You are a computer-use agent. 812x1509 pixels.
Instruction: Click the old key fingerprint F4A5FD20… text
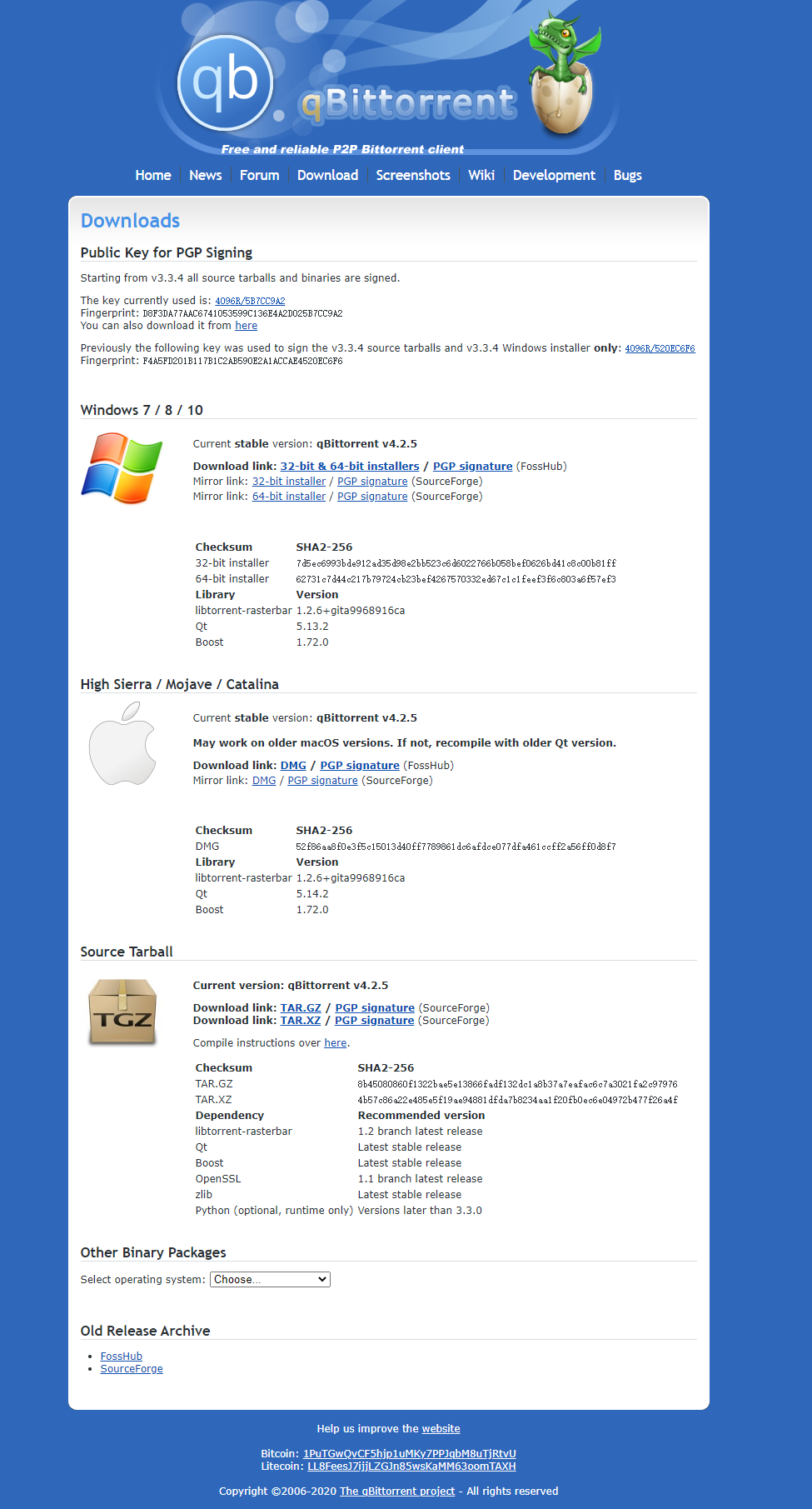click(242, 361)
